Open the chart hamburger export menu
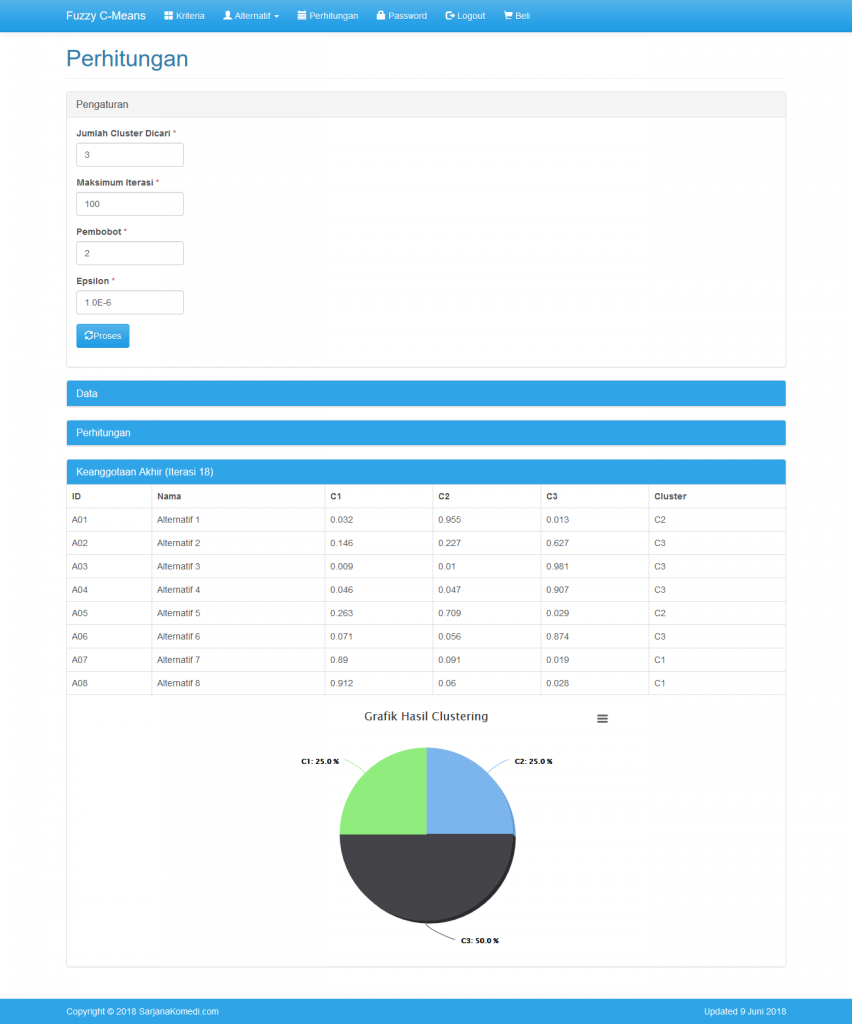 pyautogui.click(x=603, y=718)
